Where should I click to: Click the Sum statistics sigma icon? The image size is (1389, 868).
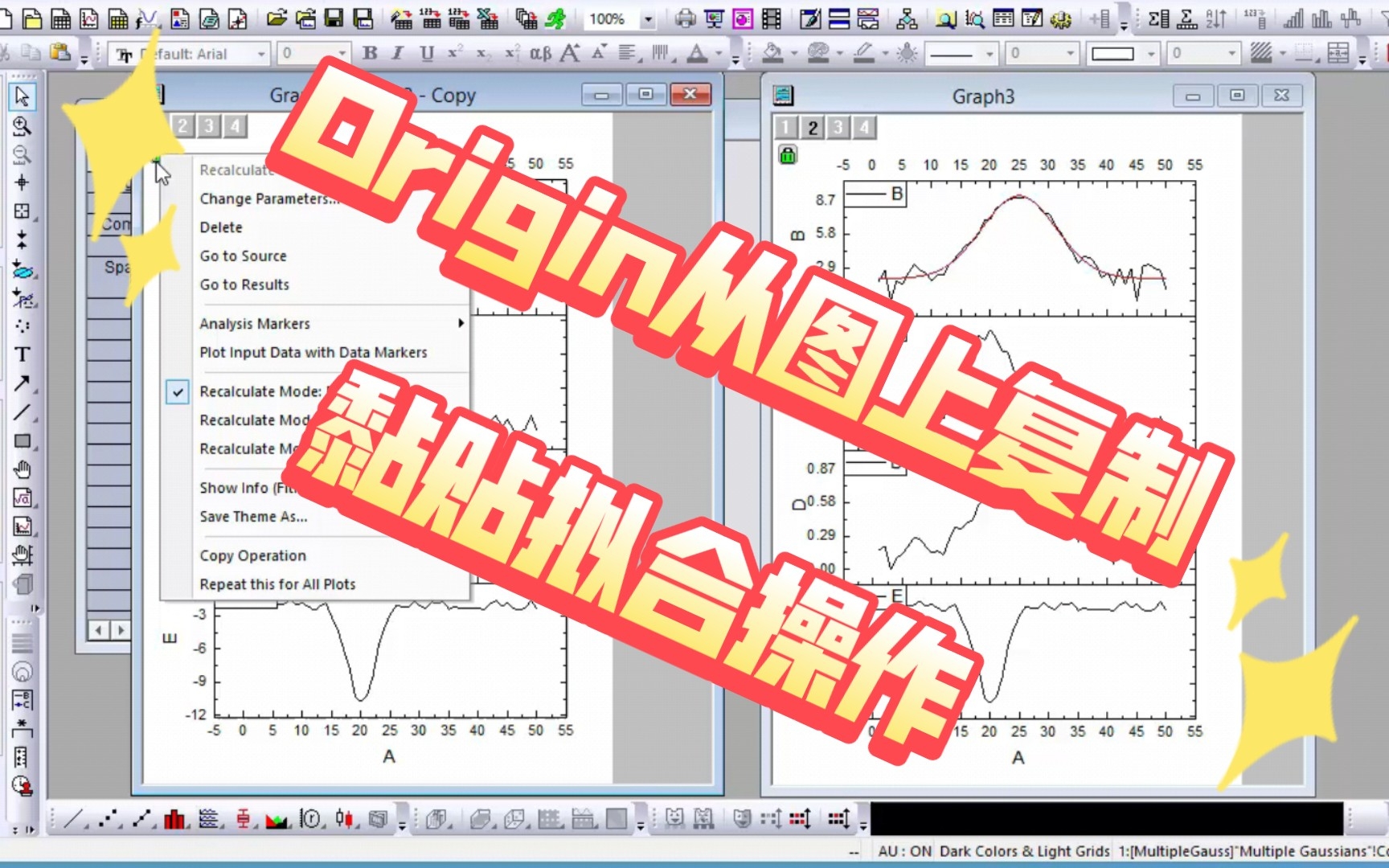pos(1158,18)
